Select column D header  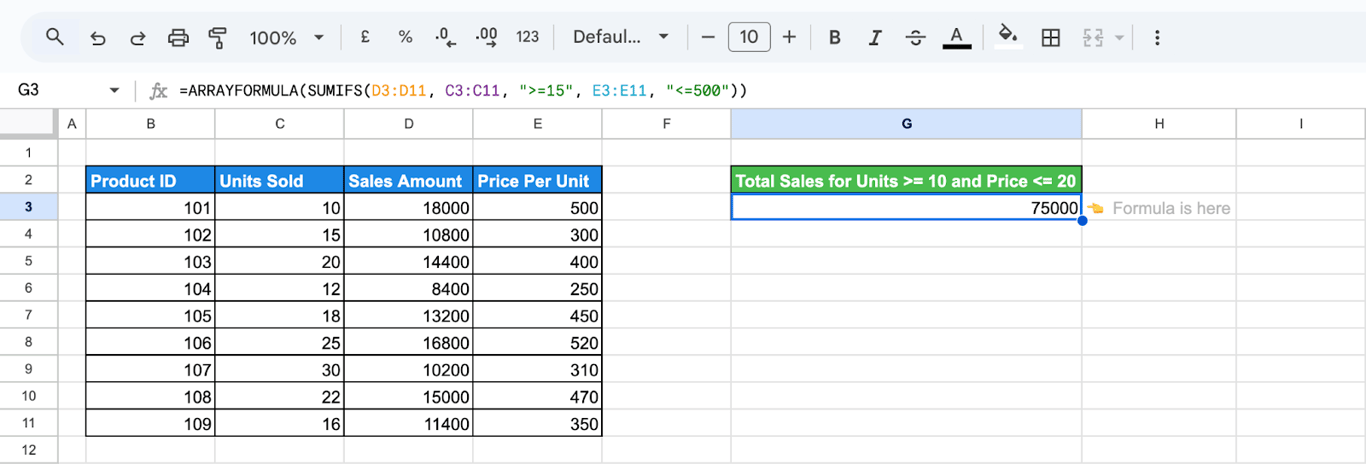[x=408, y=124]
